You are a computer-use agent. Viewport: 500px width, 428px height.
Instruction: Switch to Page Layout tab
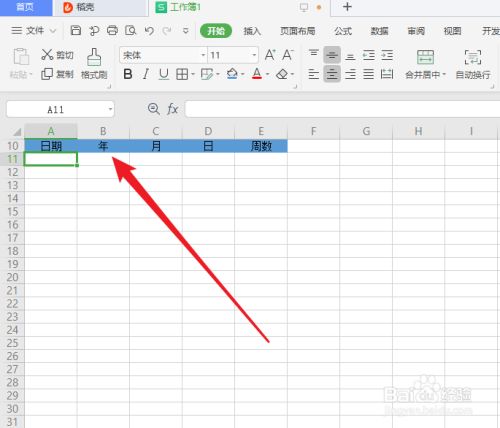point(297,31)
